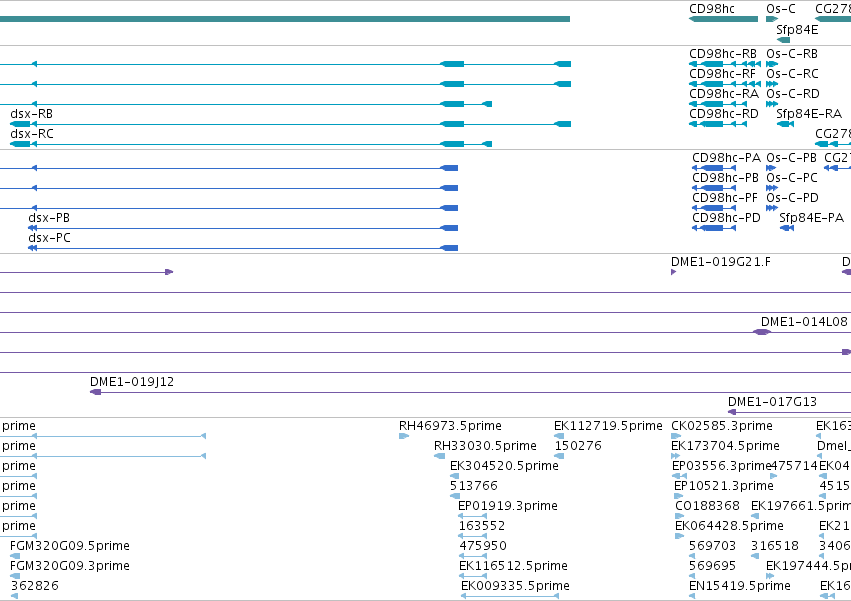Click the EK064428.5prime EST label

(x=729, y=526)
